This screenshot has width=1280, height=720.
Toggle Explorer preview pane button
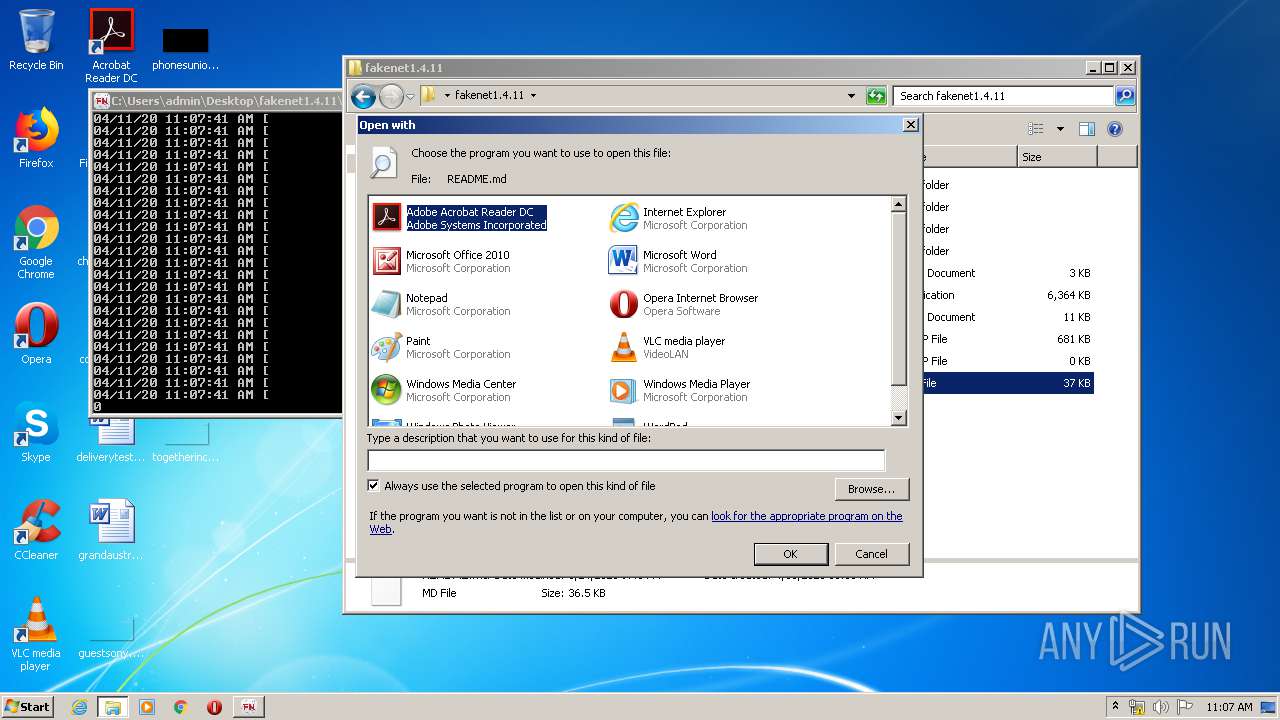pyautogui.click(x=1087, y=129)
